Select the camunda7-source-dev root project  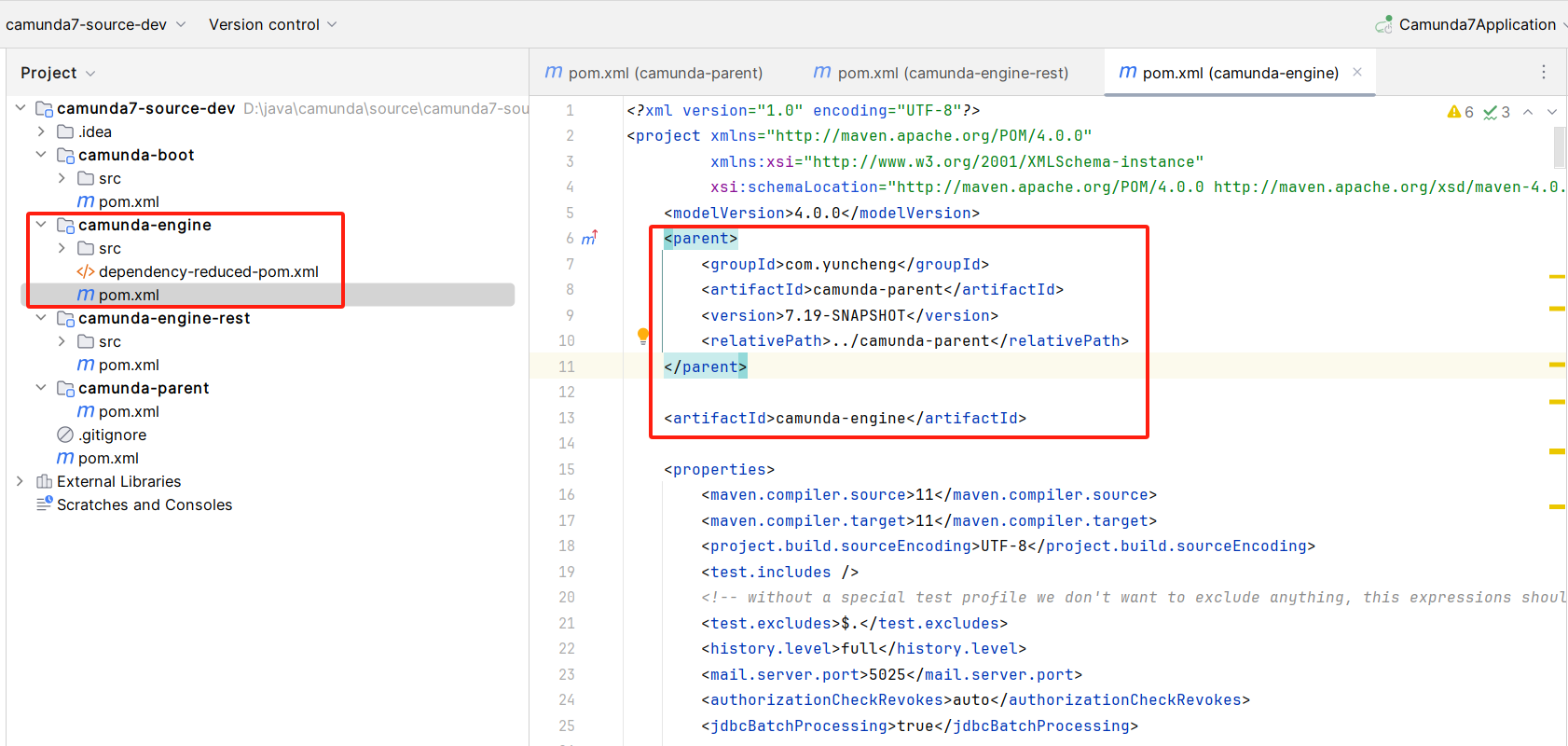145,108
